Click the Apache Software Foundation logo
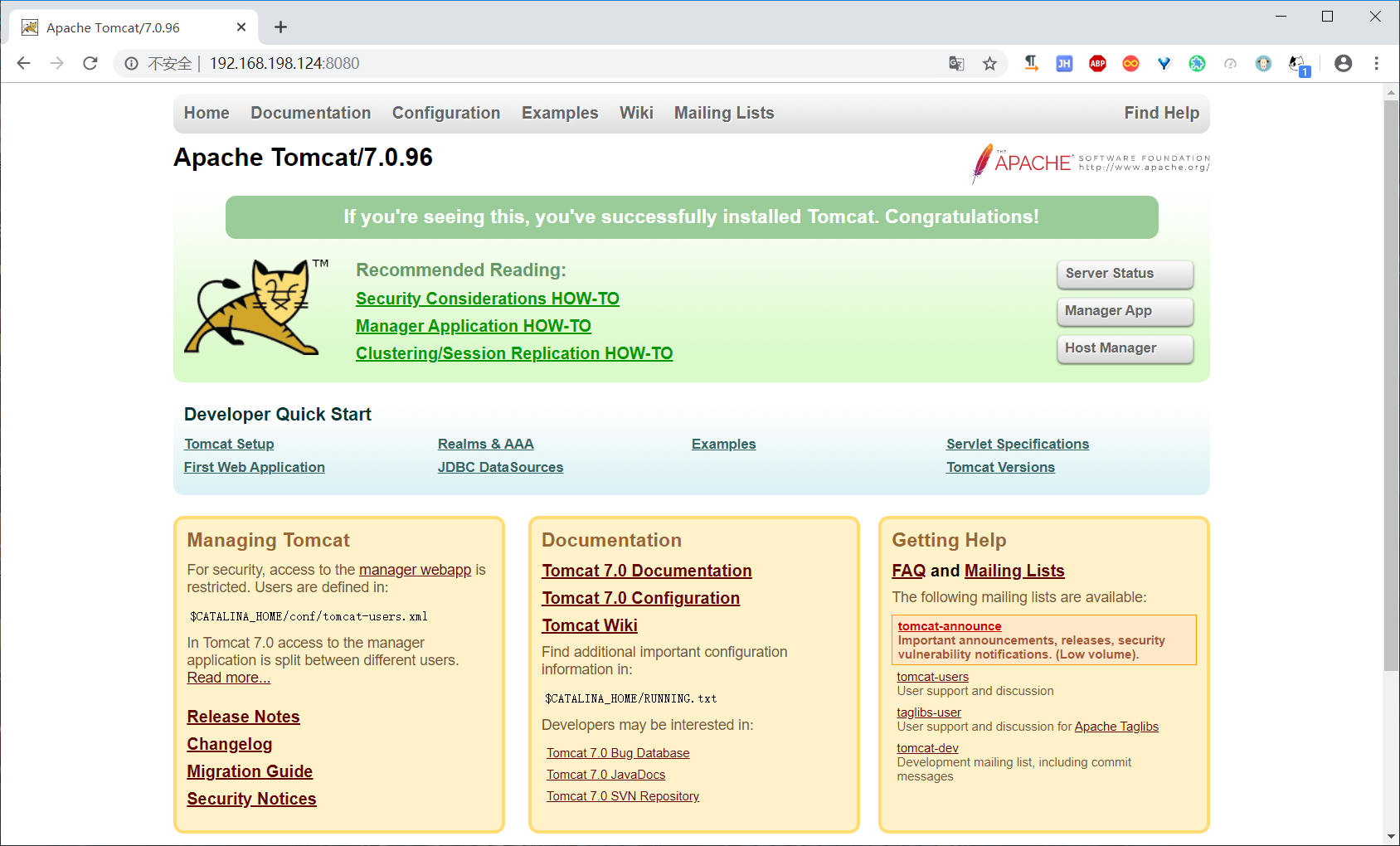This screenshot has height=846, width=1400. (x=1090, y=163)
